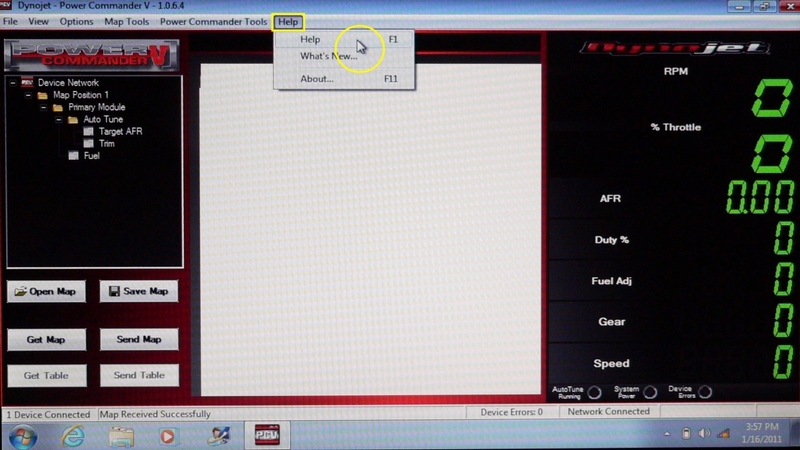Open the Map Tools menu

tap(126, 21)
